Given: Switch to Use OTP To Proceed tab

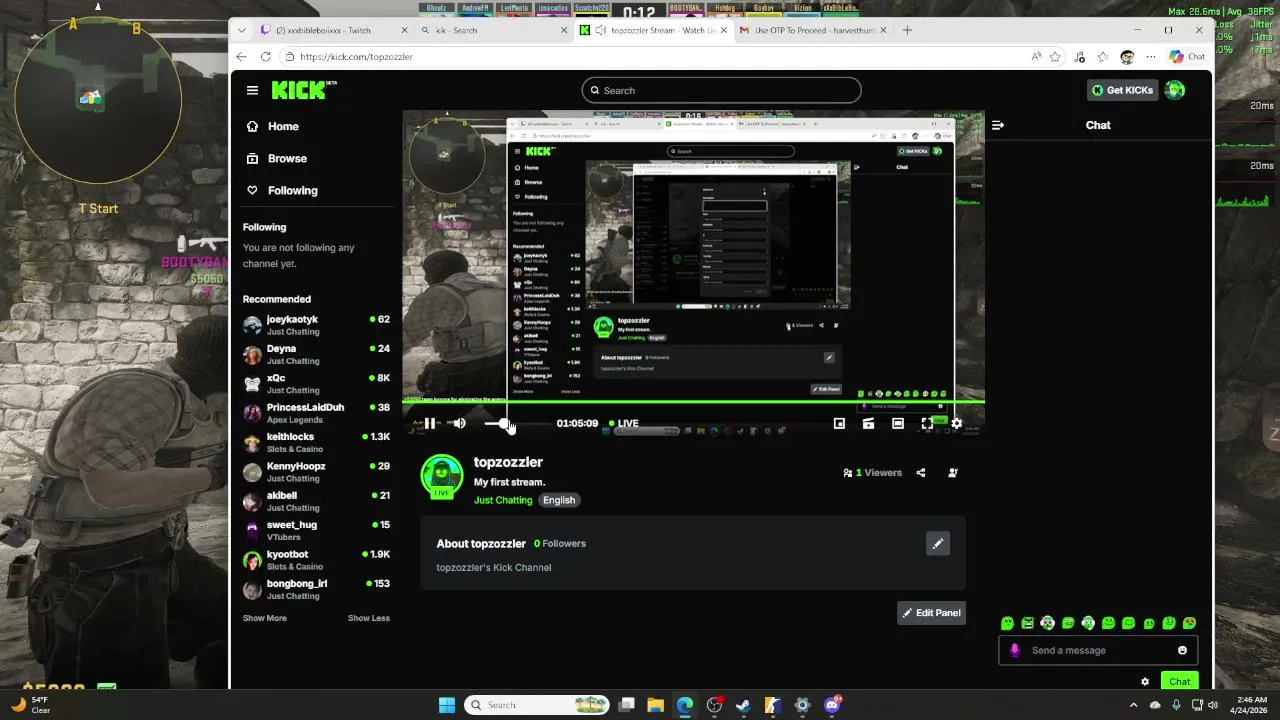Looking at the screenshot, I should point(812,30).
